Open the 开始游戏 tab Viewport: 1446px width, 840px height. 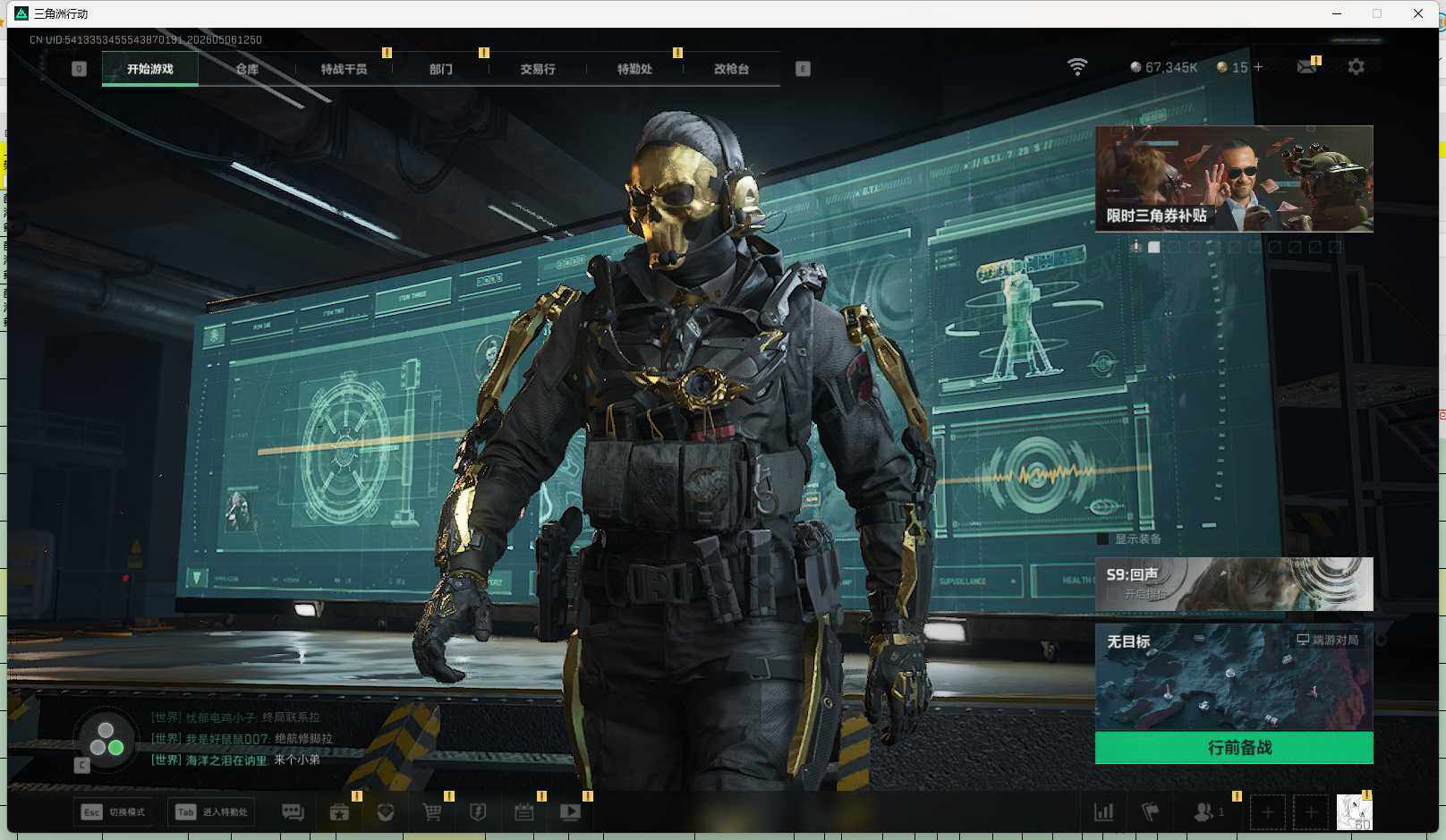tap(150, 69)
